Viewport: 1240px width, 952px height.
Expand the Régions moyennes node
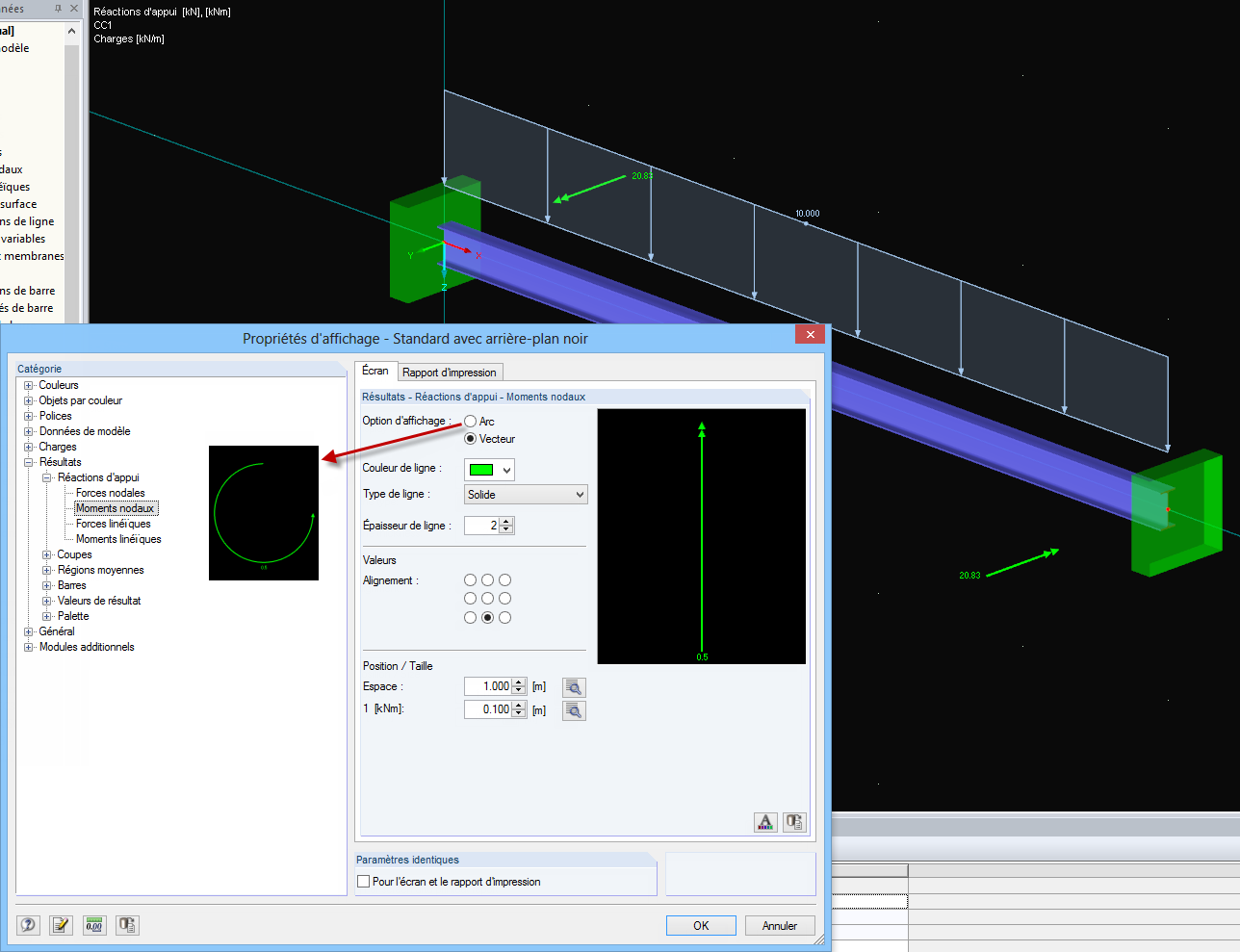(47, 571)
